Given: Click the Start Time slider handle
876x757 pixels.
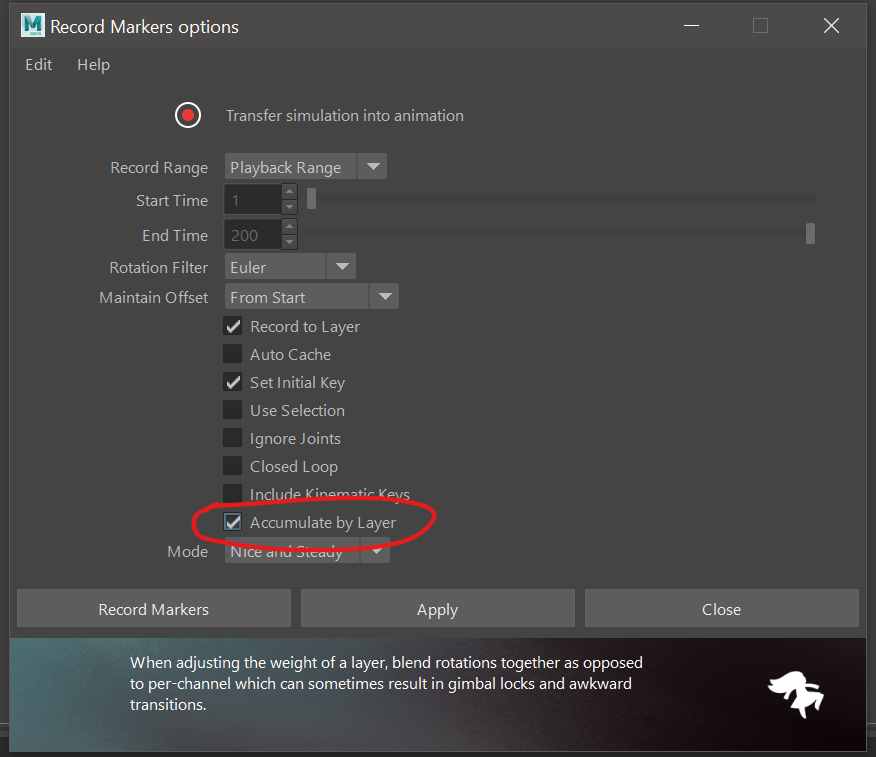Looking at the screenshot, I should 312,198.
